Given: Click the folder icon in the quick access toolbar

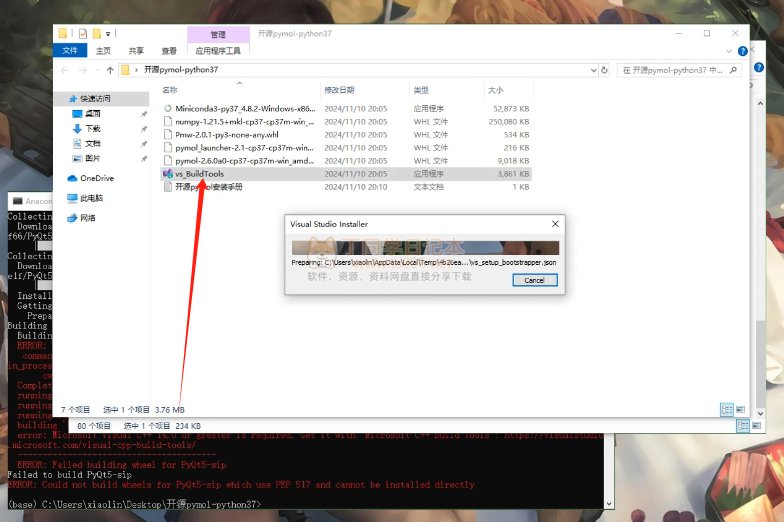Looking at the screenshot, I should [62, 34].
